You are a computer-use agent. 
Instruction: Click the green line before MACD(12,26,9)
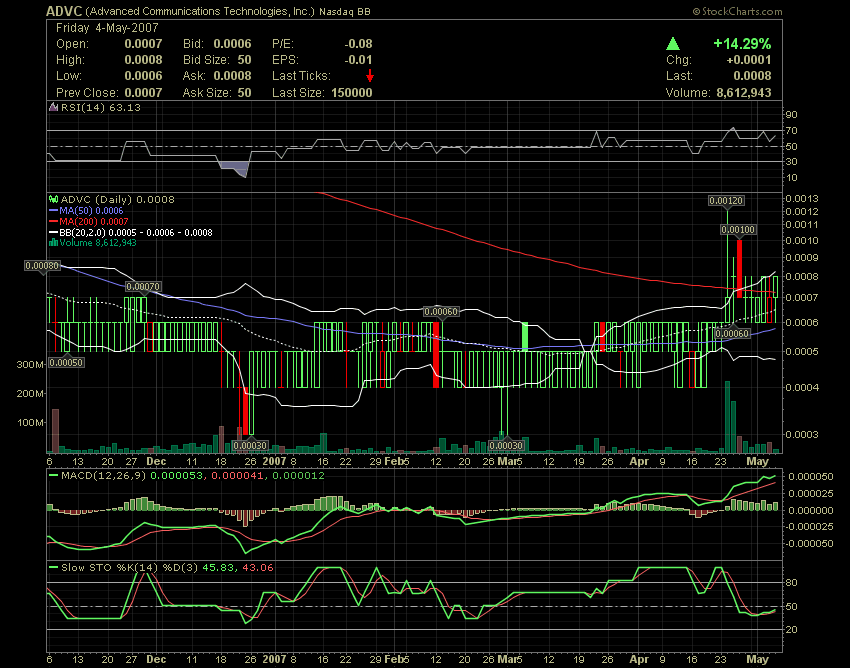tap(53, 476)
